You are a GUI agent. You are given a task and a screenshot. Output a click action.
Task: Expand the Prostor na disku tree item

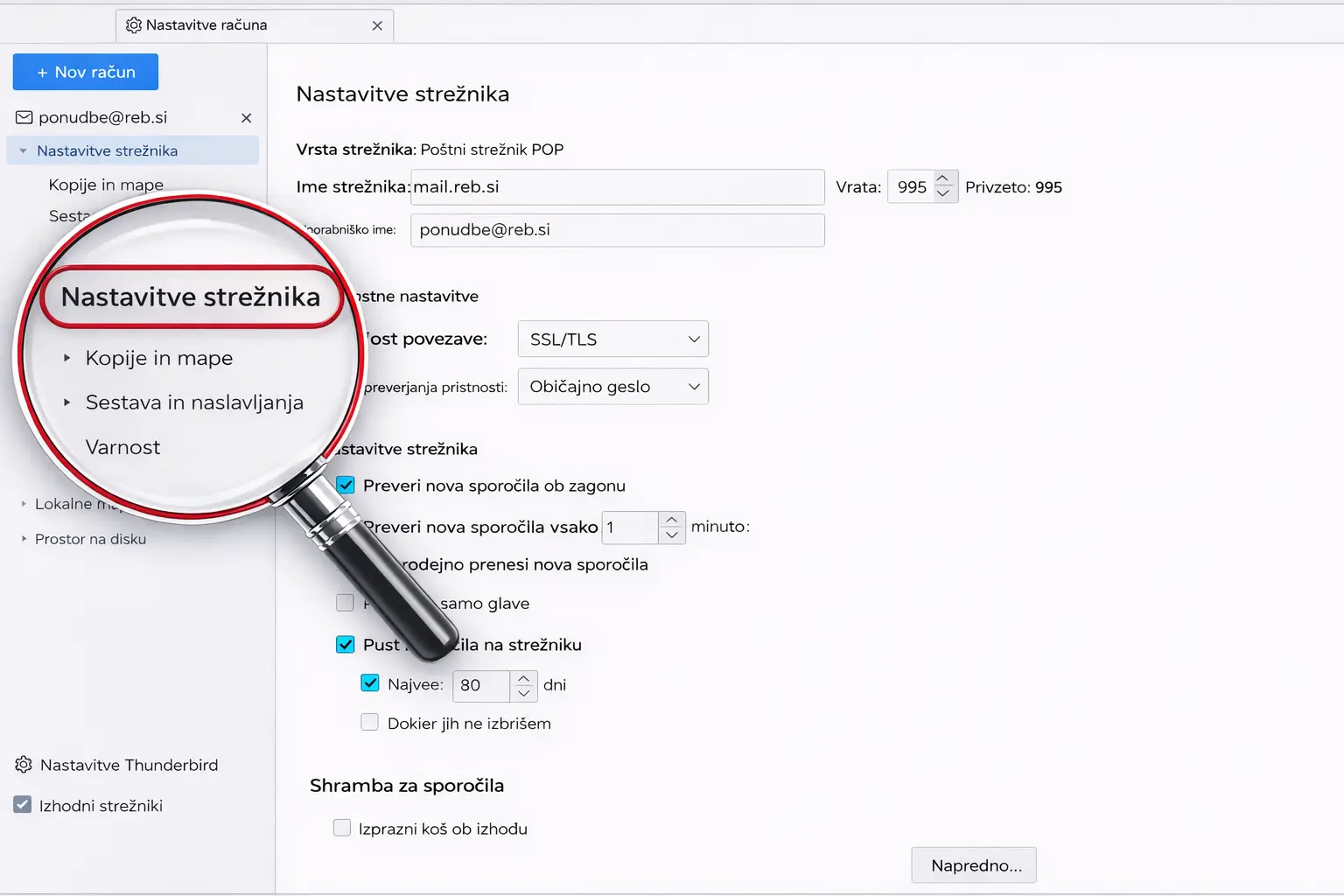click(24, 539)
